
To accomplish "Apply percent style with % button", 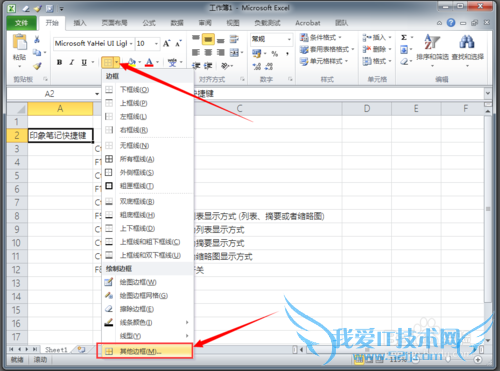I will click(275, 53).
